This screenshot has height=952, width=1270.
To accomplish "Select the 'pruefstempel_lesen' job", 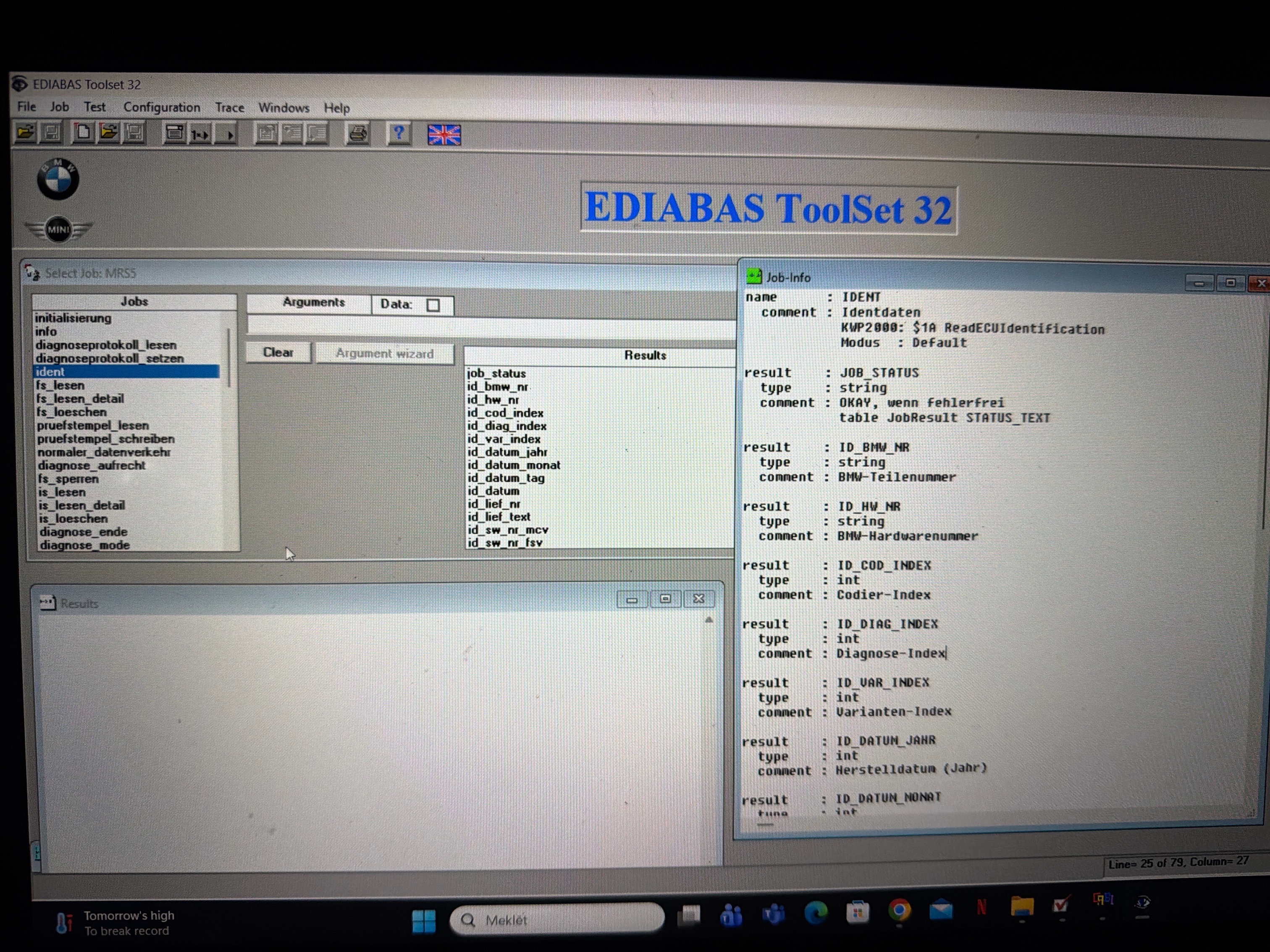I will [93, 425].
